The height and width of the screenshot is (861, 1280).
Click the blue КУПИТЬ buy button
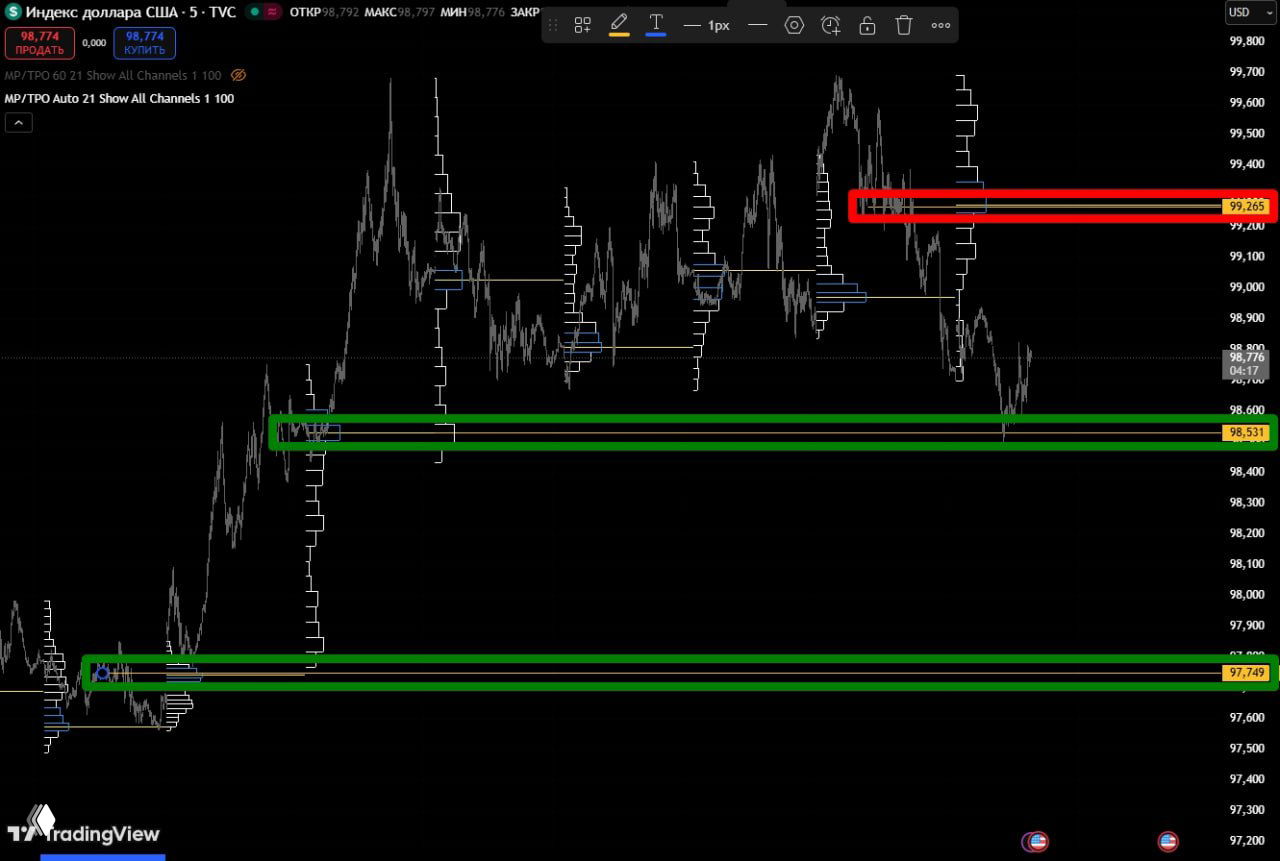(x=145, y=43)
